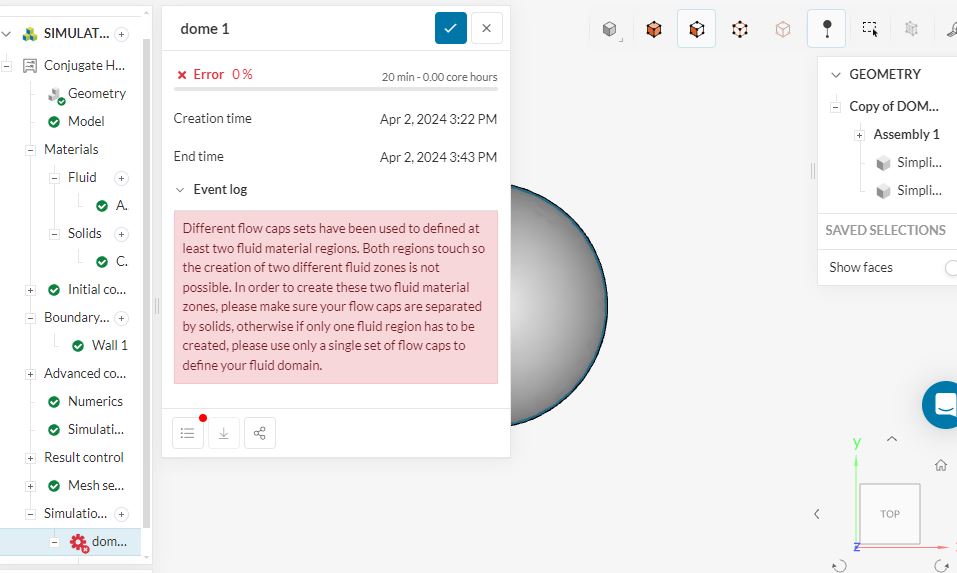The height and width of the screenshot is (573, 957).
Task: Add a new simulation with SIMULAT... plus
Action: pyautogui.click(x=121, y=34)
